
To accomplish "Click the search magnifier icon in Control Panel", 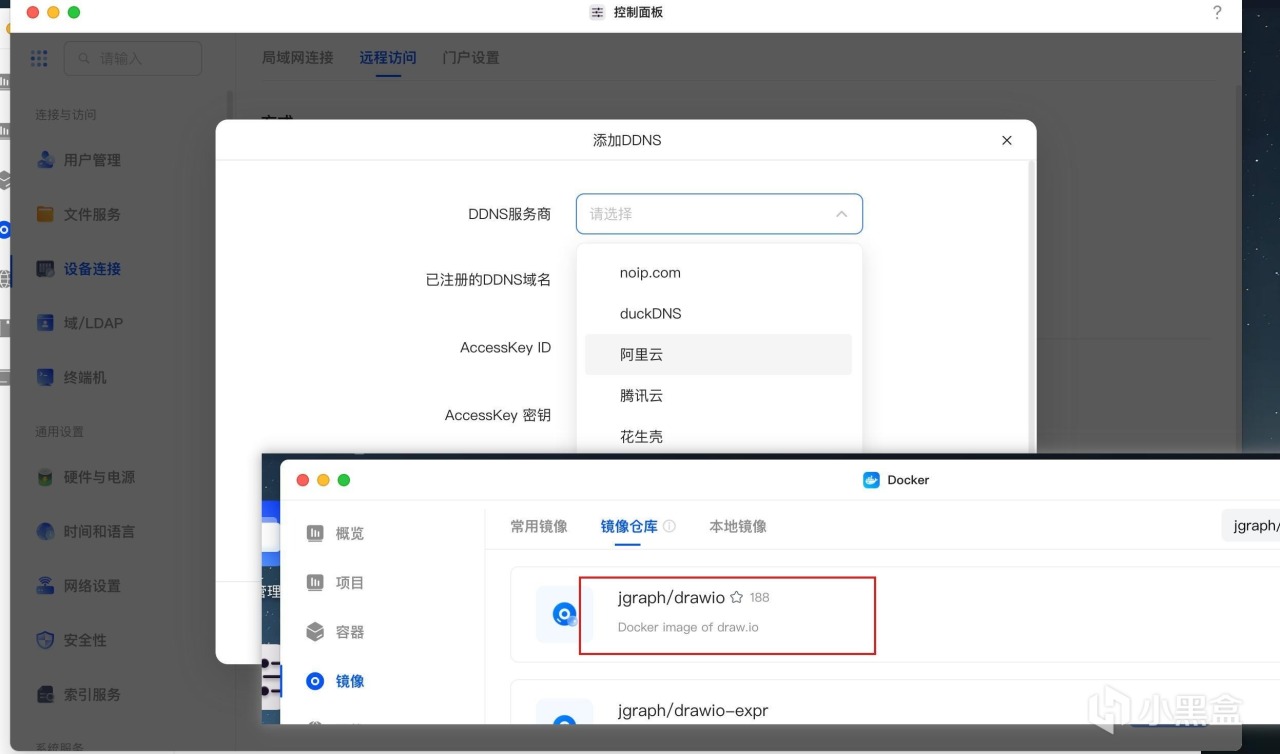I will (x=84, y=59).
